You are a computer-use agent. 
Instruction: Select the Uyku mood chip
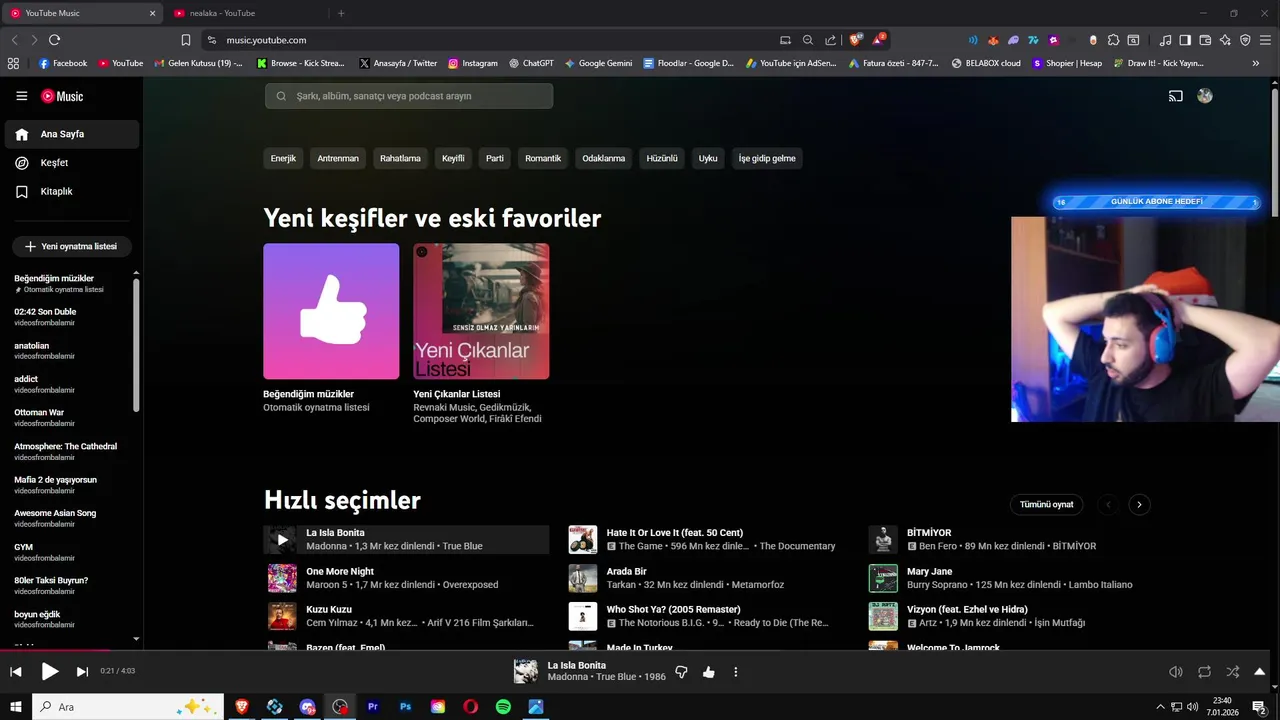tap(708, 158)
